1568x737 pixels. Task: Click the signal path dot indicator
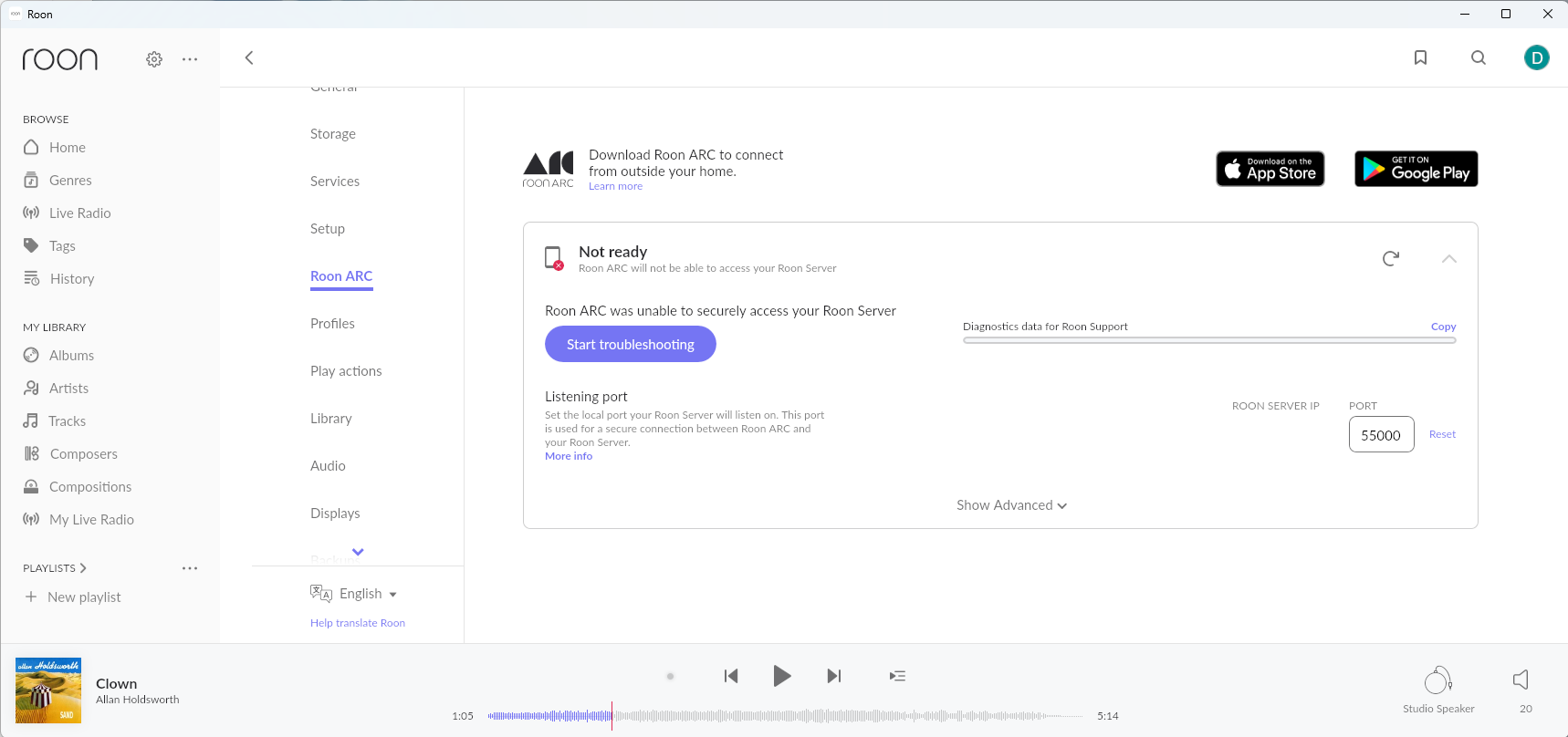pos(670,677)
